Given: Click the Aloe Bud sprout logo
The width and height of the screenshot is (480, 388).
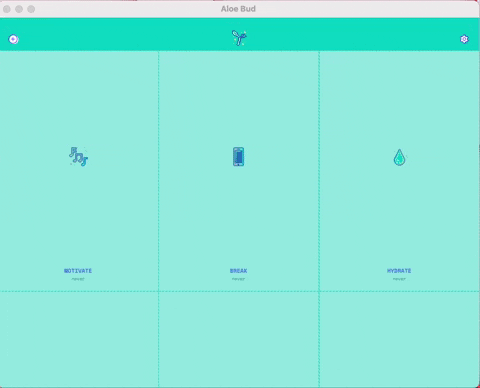Looking at the screenshot, I should (x=239, y=38).
